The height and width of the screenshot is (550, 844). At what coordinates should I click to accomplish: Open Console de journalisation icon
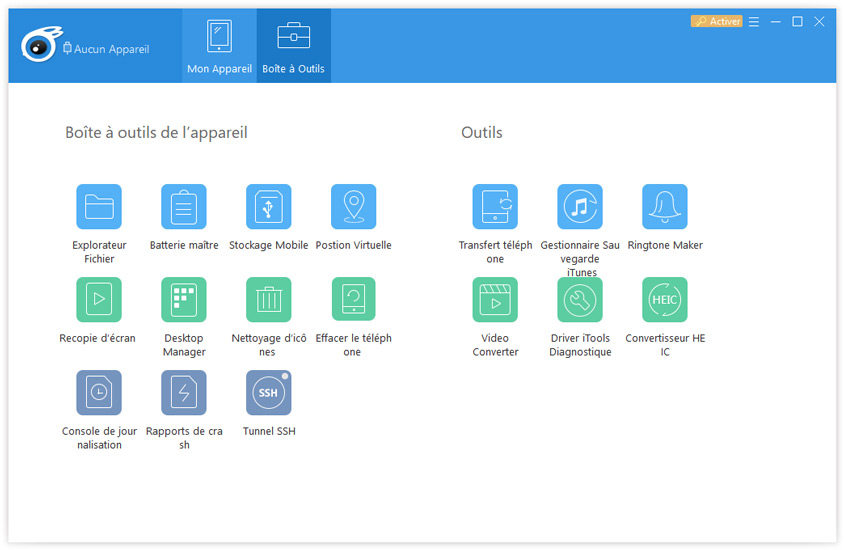pos(99,393)
